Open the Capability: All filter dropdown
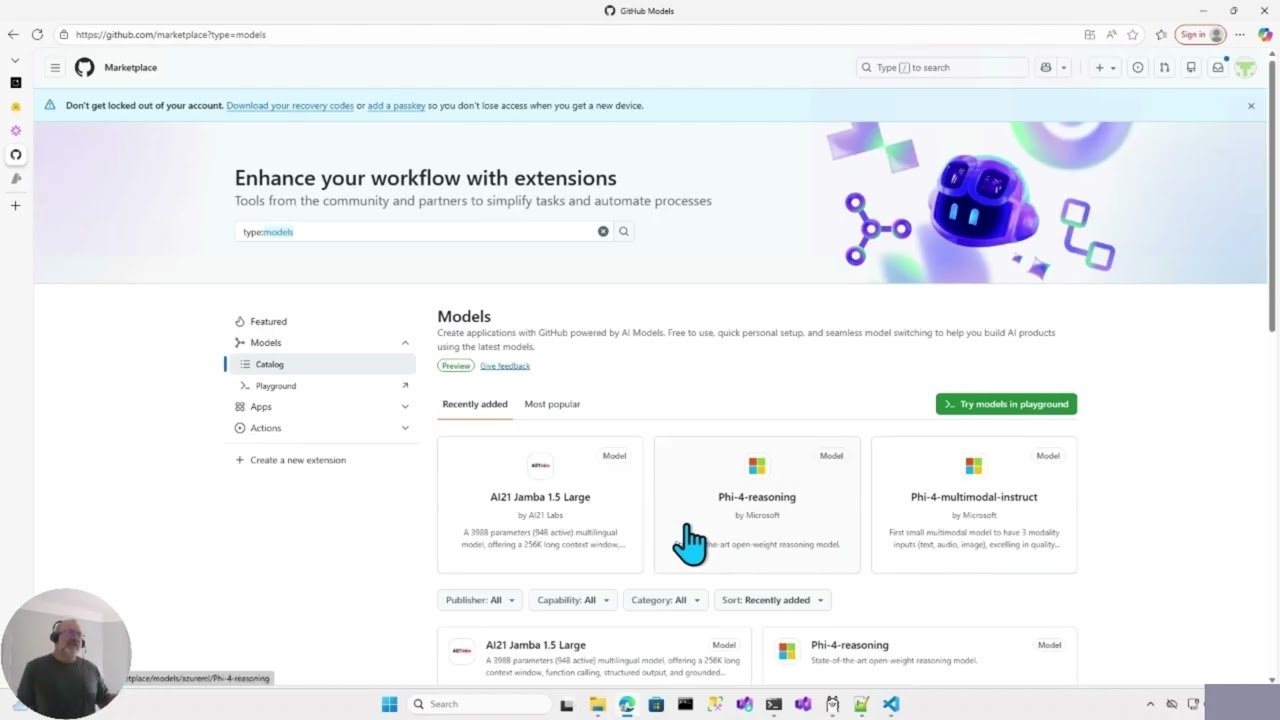 (573, 600)
